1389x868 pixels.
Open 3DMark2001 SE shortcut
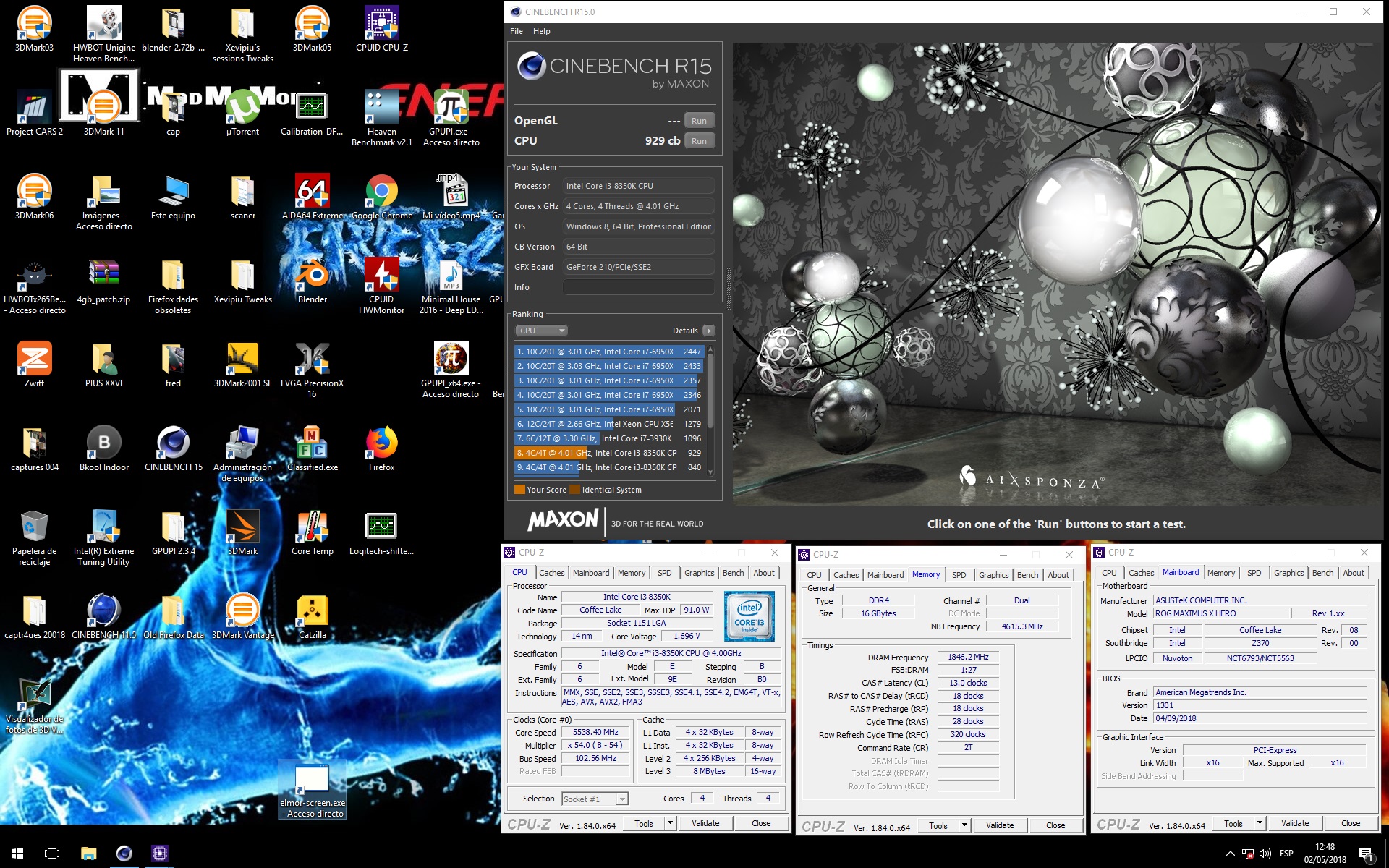point(242,364)
